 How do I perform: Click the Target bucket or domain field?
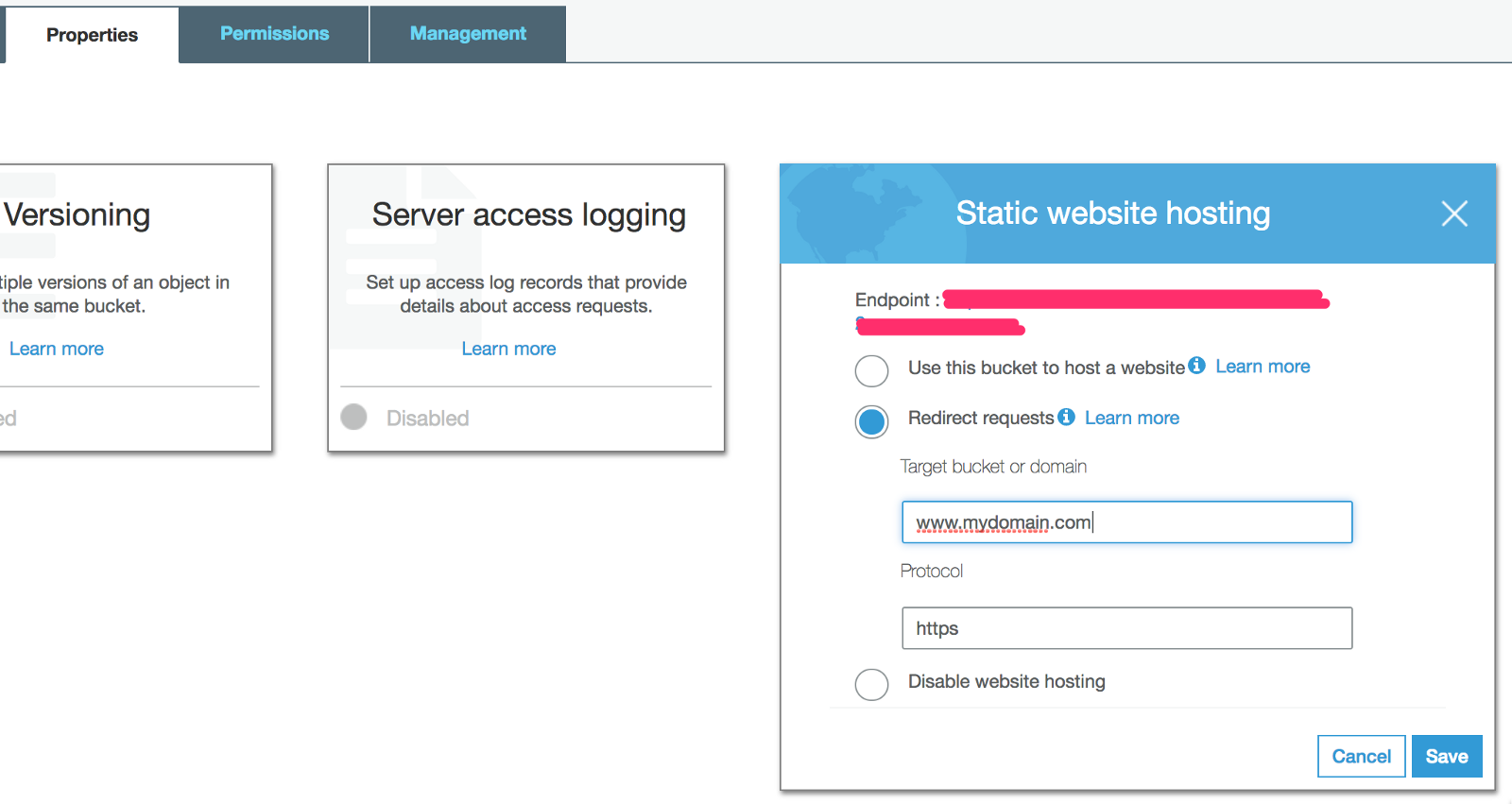point(1126,522)
